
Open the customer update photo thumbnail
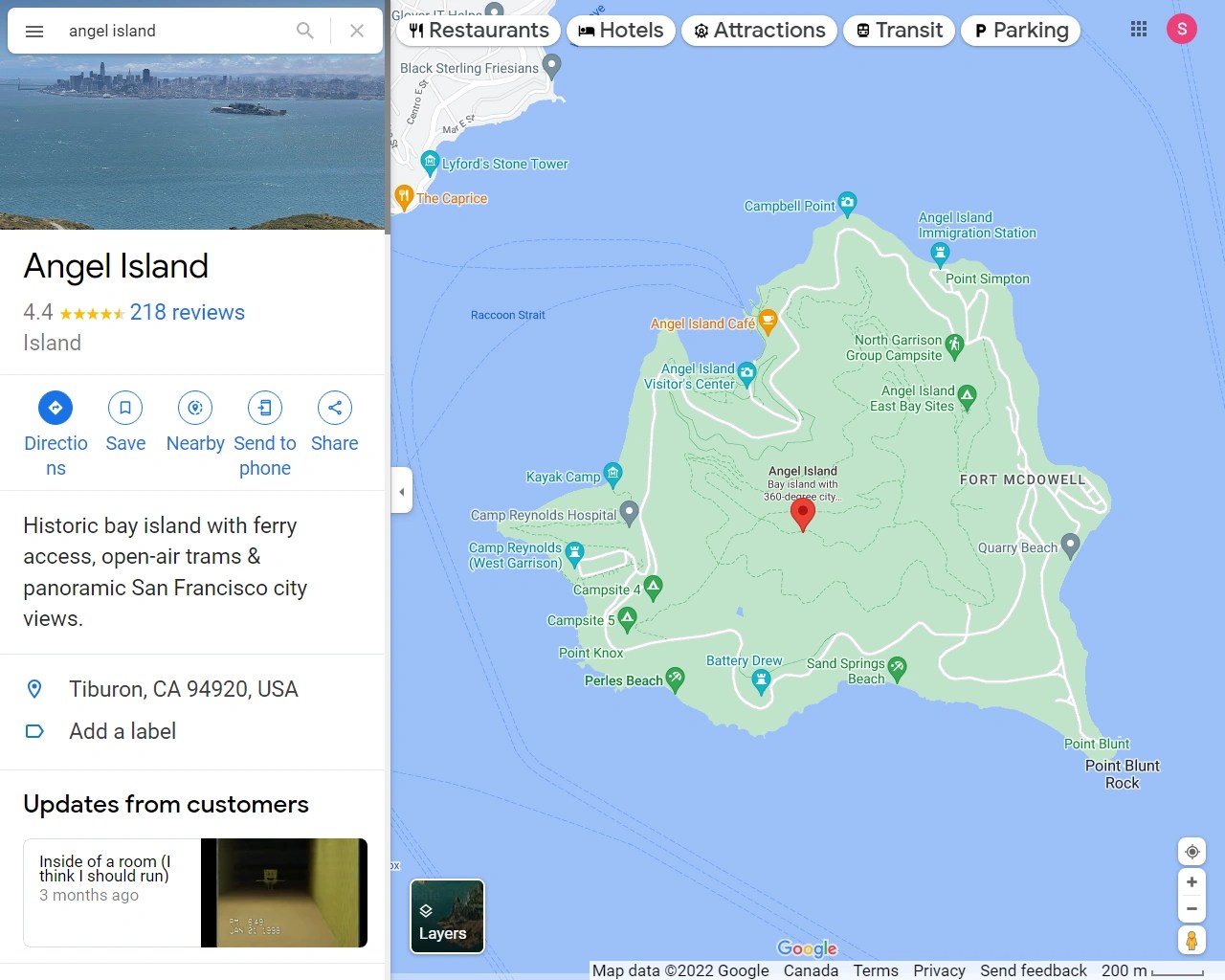point(284,893)
